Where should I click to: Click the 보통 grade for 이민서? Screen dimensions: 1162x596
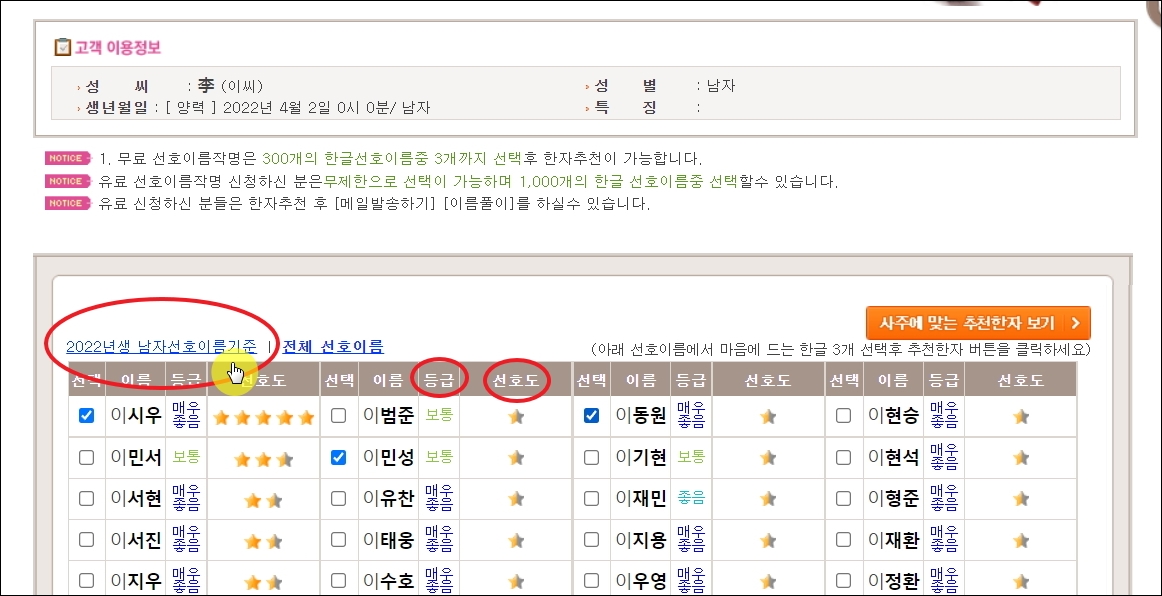point(186,457)
